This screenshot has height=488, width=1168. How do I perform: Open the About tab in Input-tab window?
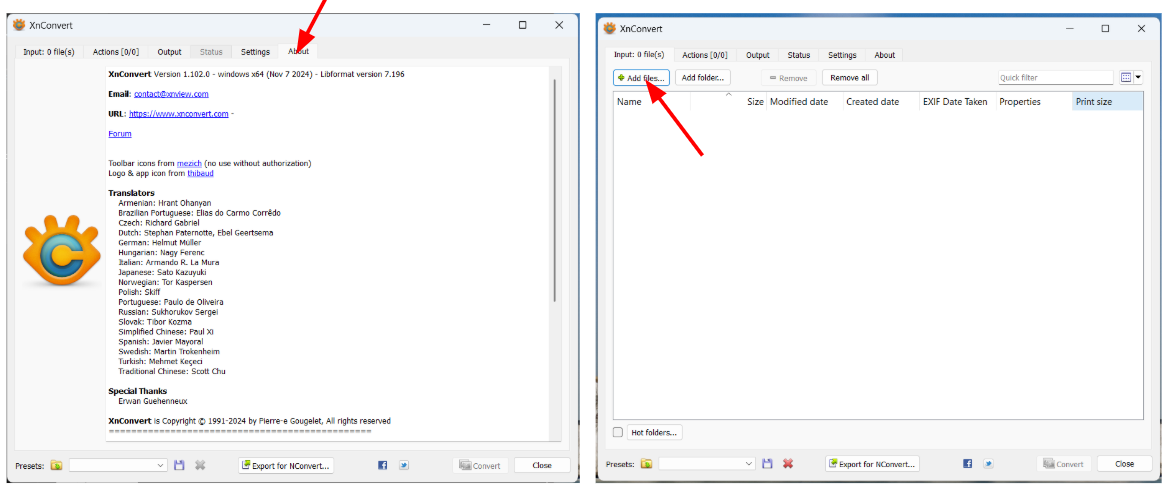(x=885, y=55)
